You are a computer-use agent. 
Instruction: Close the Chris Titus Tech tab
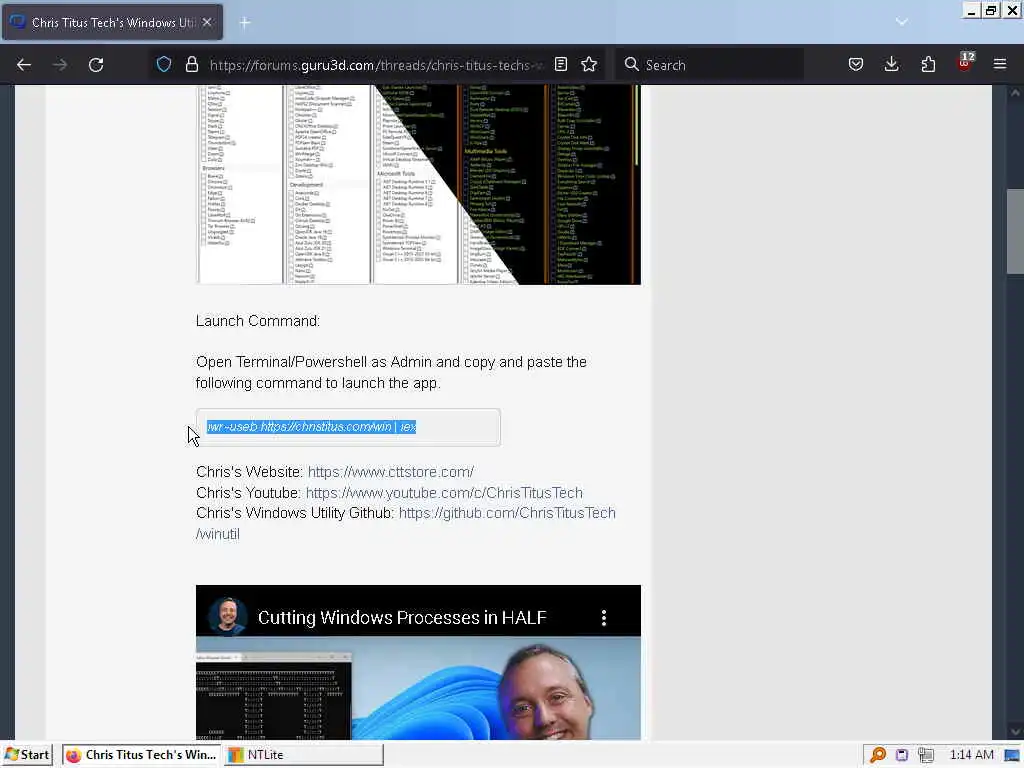click(207, 22)
